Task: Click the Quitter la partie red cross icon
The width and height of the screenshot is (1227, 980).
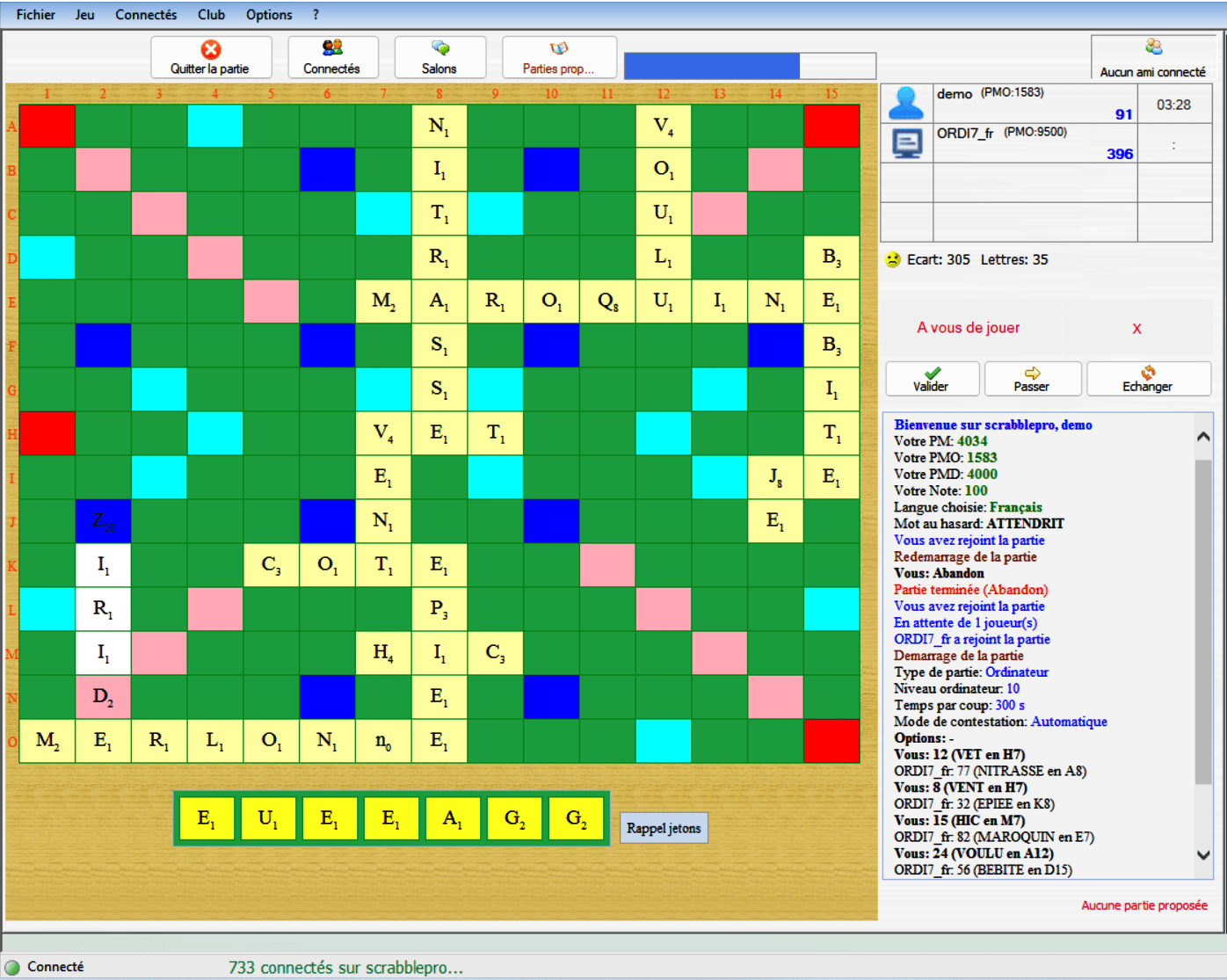Action: point(210,49)
